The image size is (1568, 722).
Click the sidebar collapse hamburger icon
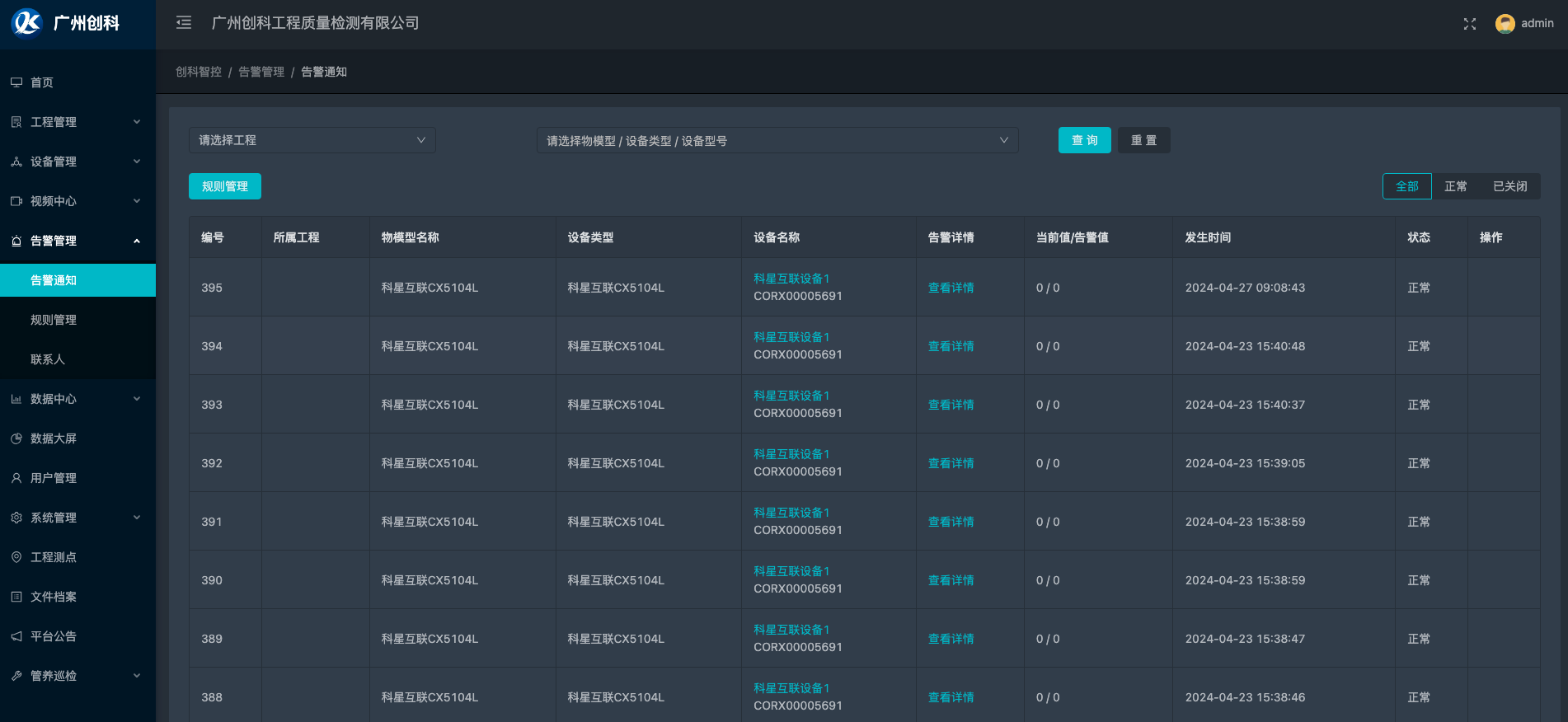[184, 23]
